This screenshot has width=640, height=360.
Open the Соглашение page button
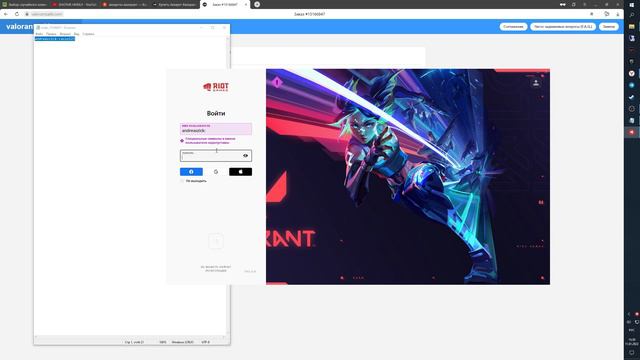tap(513, 27)
